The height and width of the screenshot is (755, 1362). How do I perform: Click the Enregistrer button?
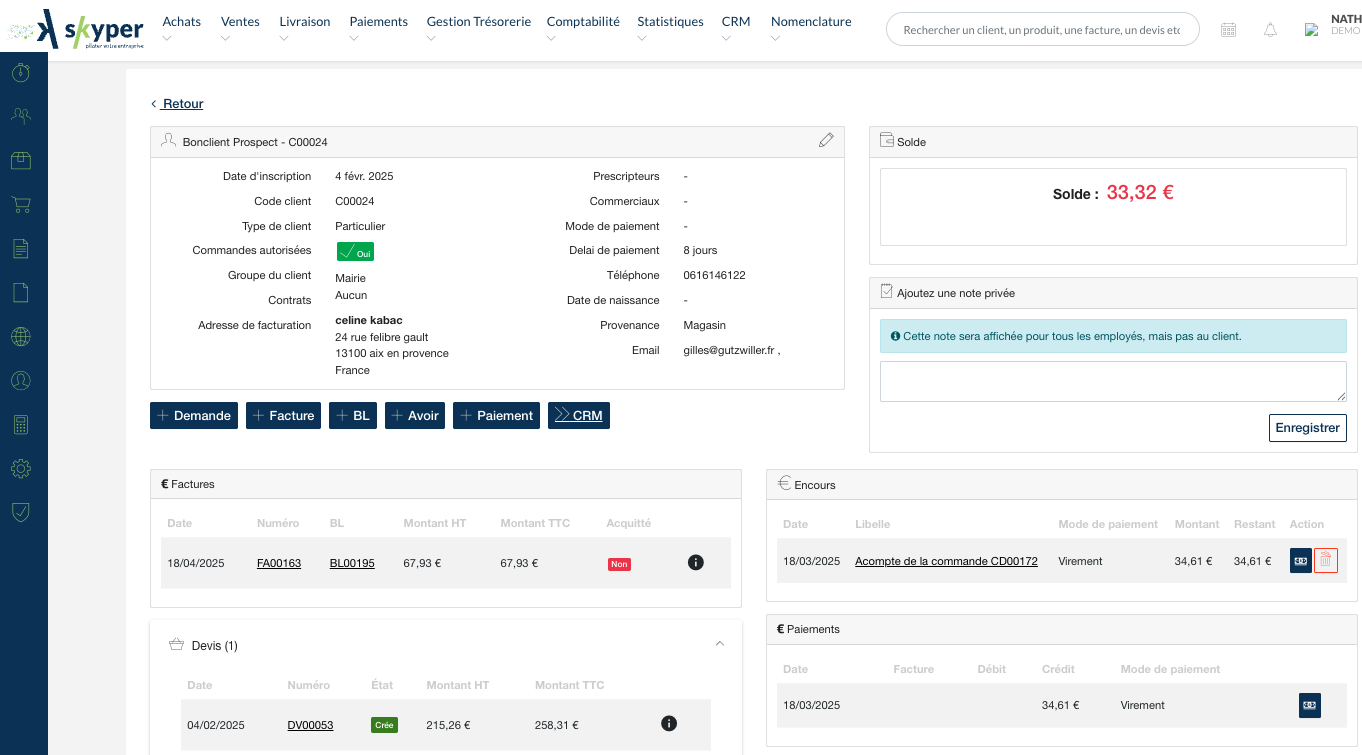(1307, 427)
